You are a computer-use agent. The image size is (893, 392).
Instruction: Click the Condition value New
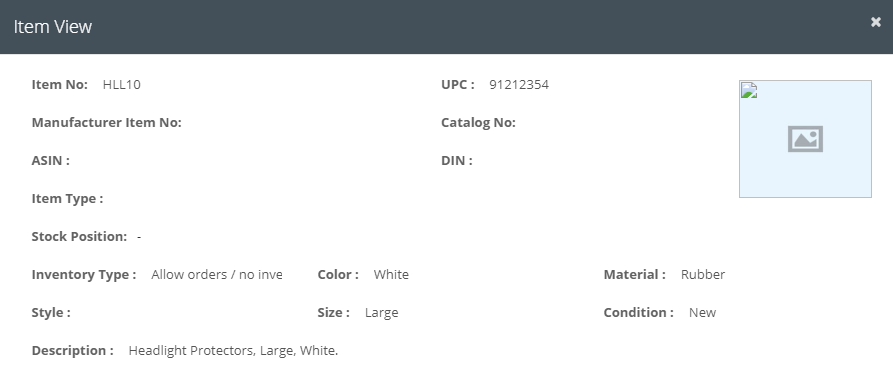coord(702,313)
